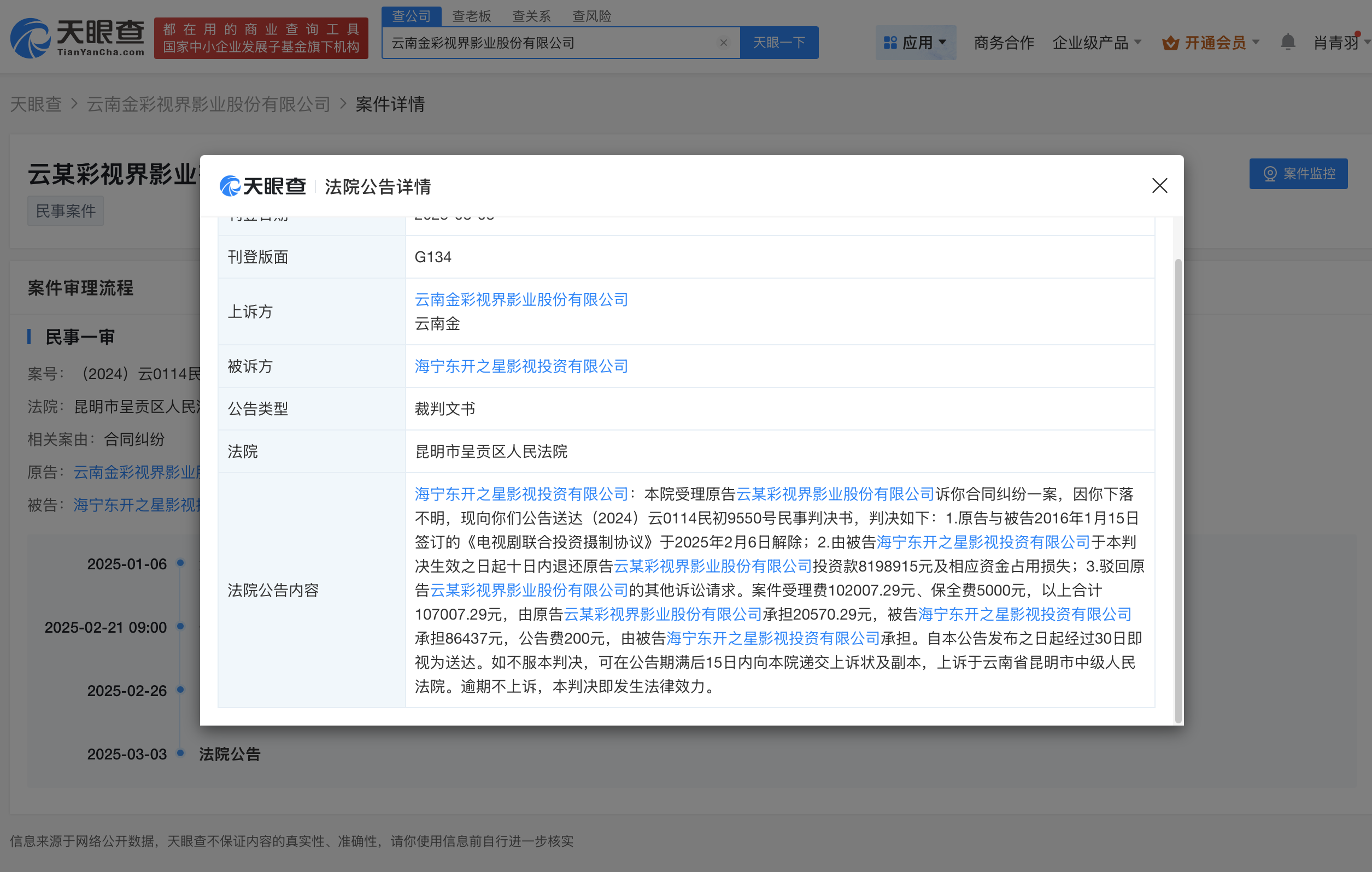1372x872 pixels.
Task: Click the 2025-01-06 timeline dot
Action: pyautogui.click(x=180, y=563)
